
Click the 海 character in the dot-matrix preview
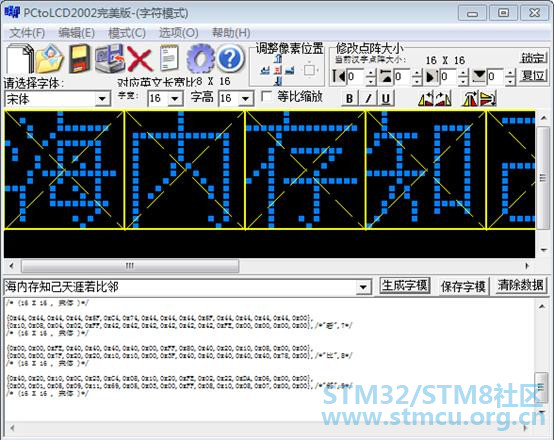[64, 170]
